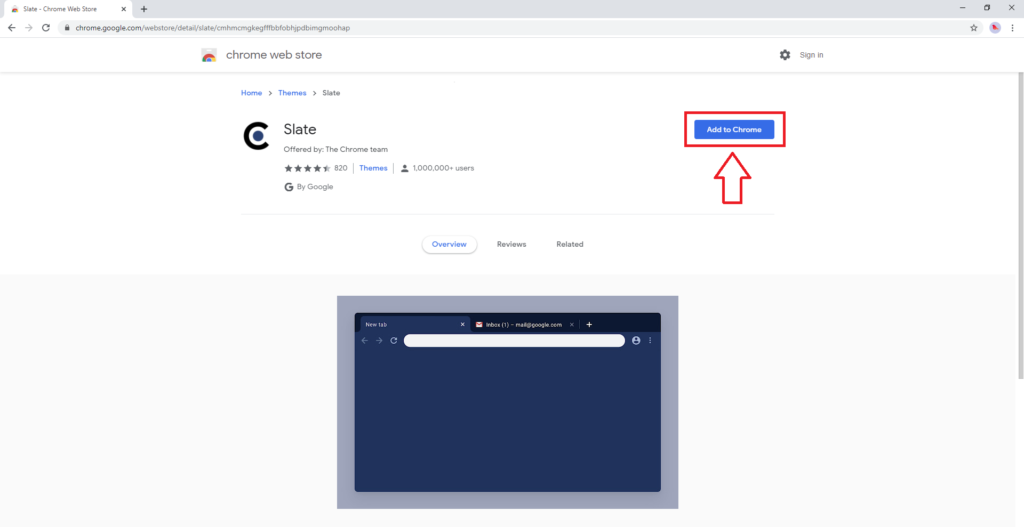
Task: Click the Slate theme preview image
Action: 507,402
